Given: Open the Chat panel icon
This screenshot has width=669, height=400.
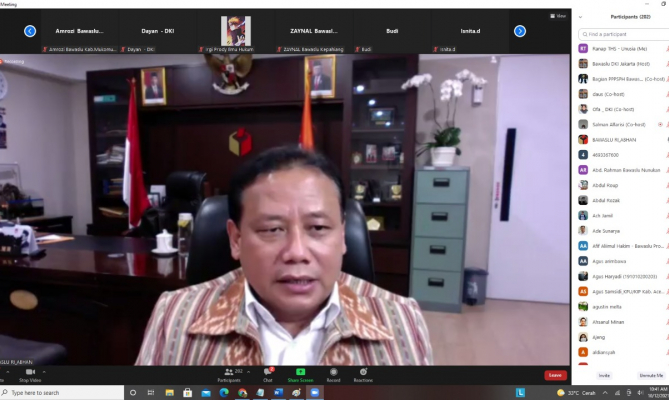Looking at the screenshot, I should click(268, 373).
